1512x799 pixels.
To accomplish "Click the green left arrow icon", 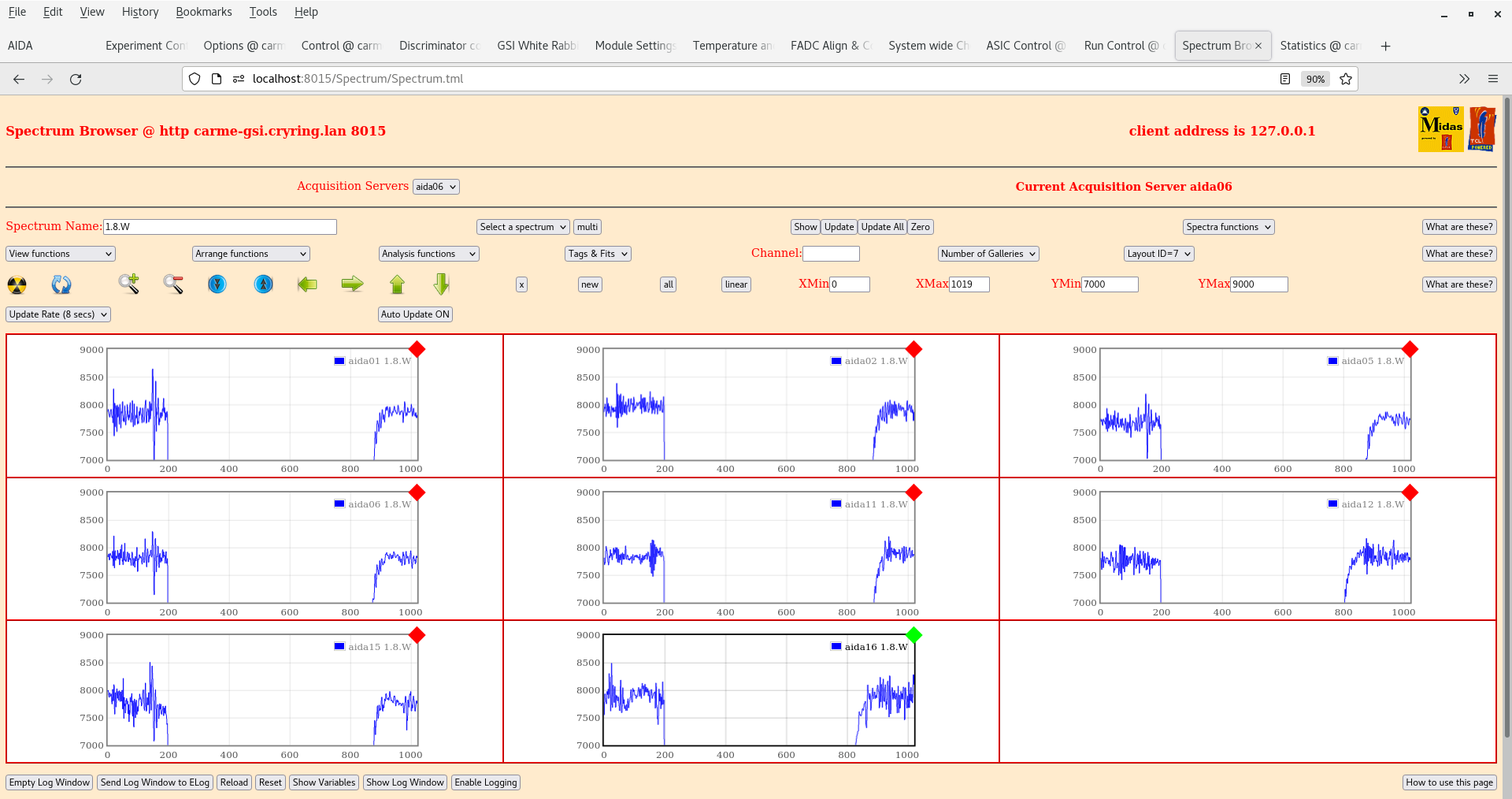I will [x=307, y=284].
